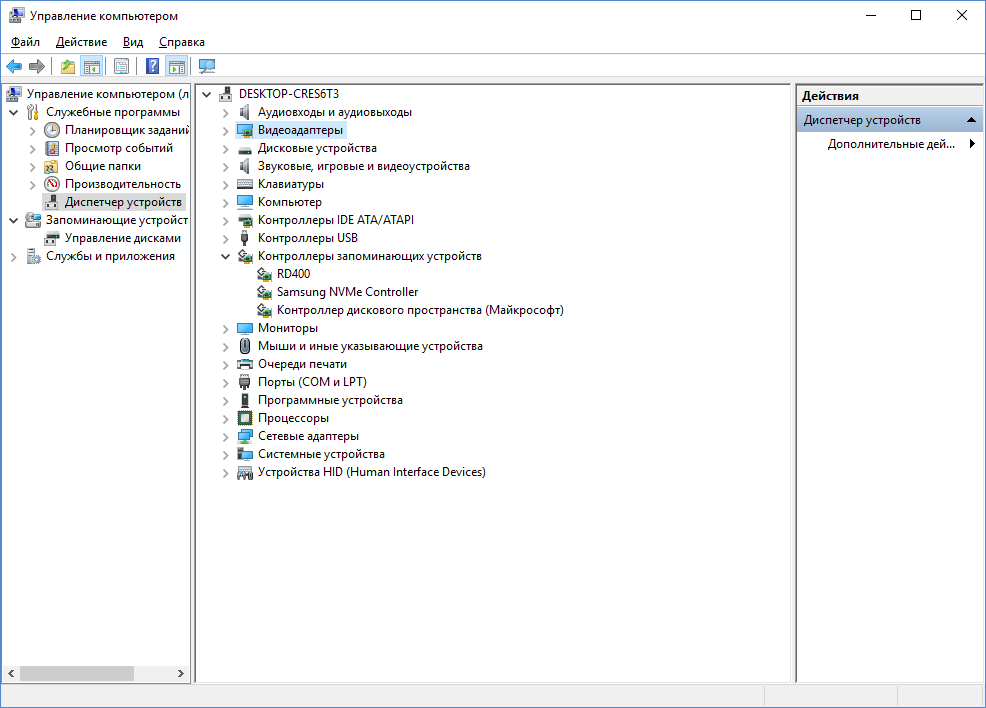Expand the Процессоры node
Screen dimensions: 986x708
coord(225,419)
